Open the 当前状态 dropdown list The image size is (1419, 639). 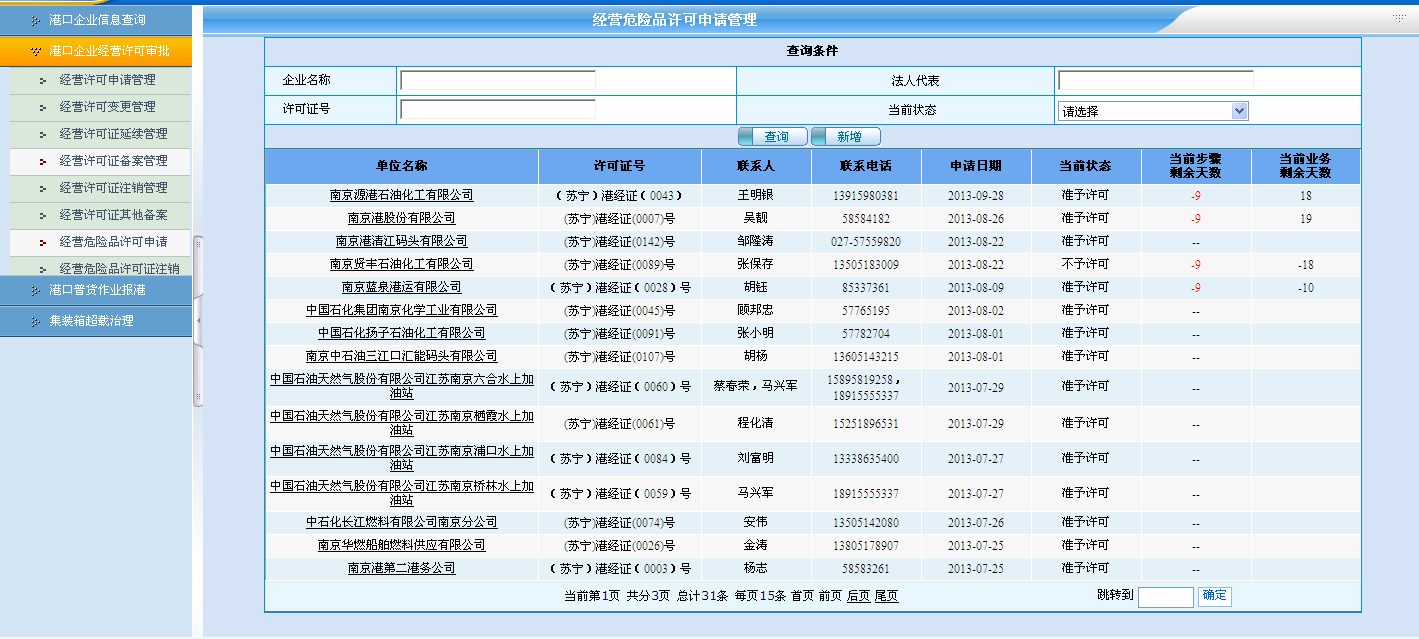1239,111
